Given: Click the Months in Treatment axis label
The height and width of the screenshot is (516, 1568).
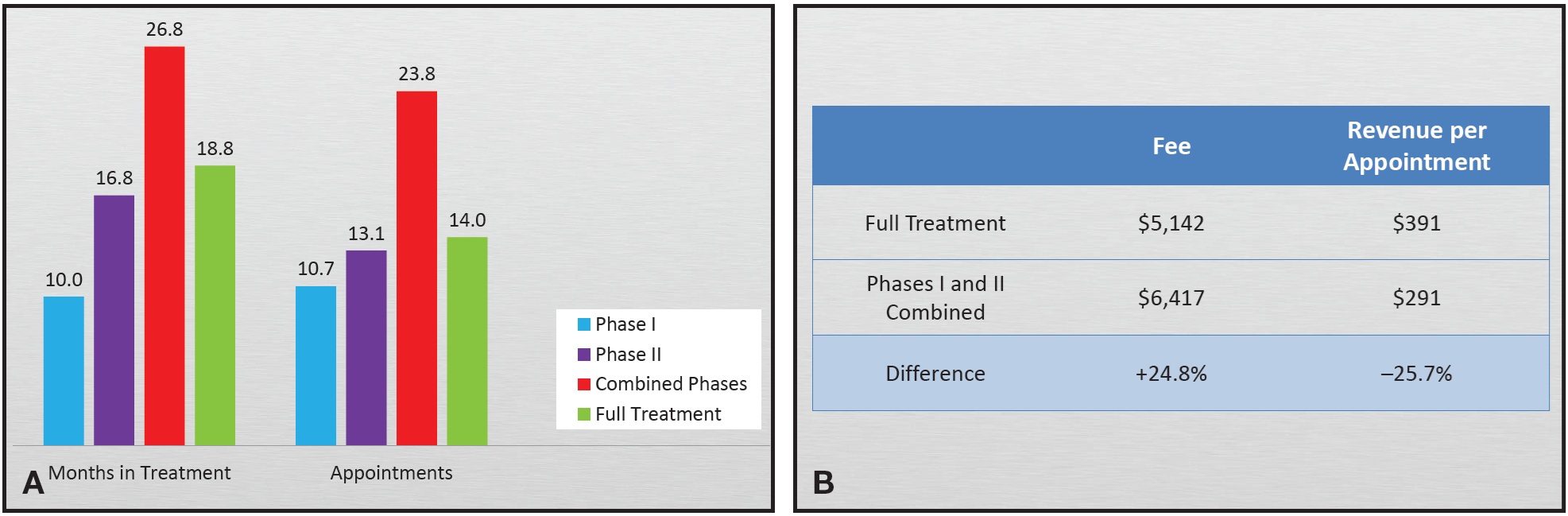Looking at the screenshot, I should coord(139,473).
